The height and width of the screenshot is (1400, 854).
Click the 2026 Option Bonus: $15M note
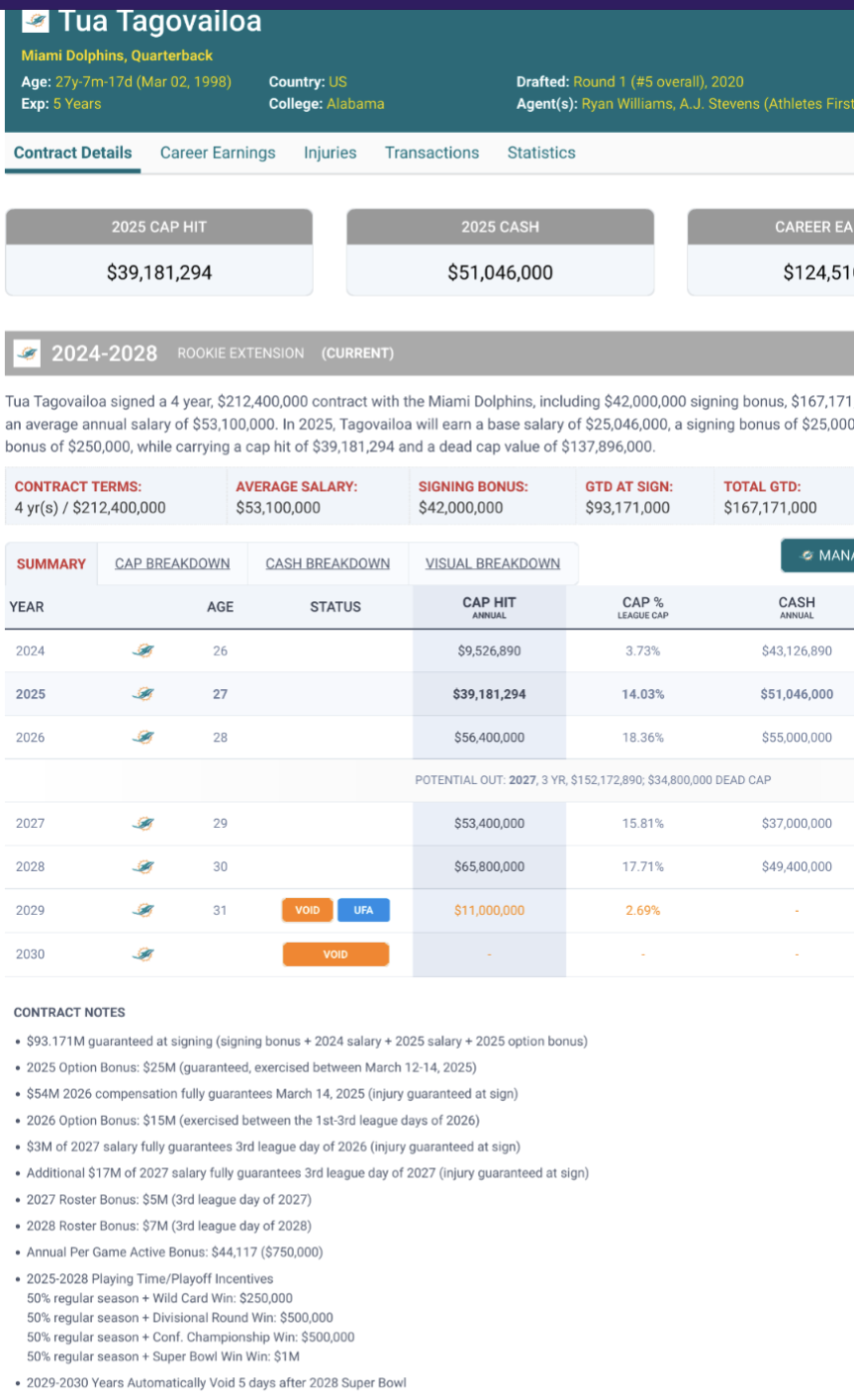click(x=252, y=1120)
